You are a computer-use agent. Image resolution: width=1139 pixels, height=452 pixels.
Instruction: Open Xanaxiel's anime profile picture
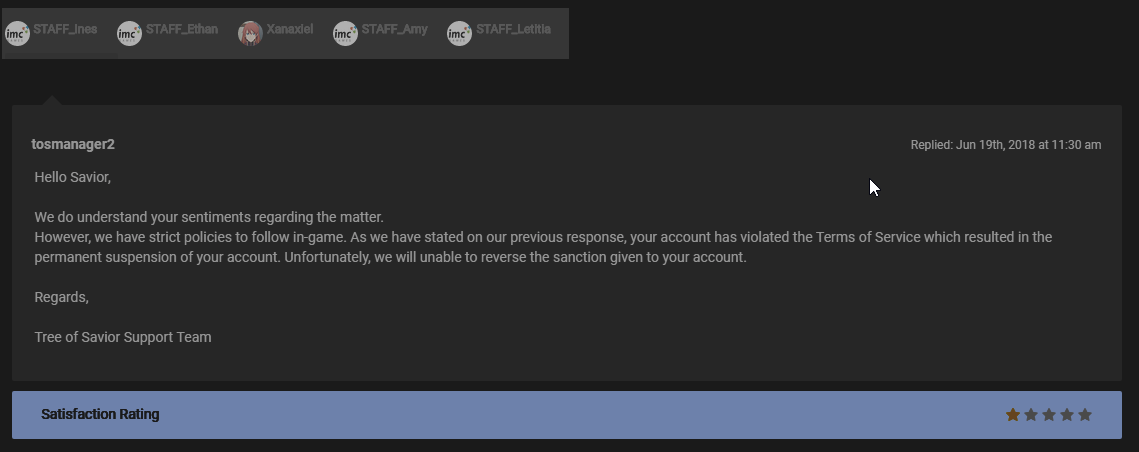[x=250, y=34]
